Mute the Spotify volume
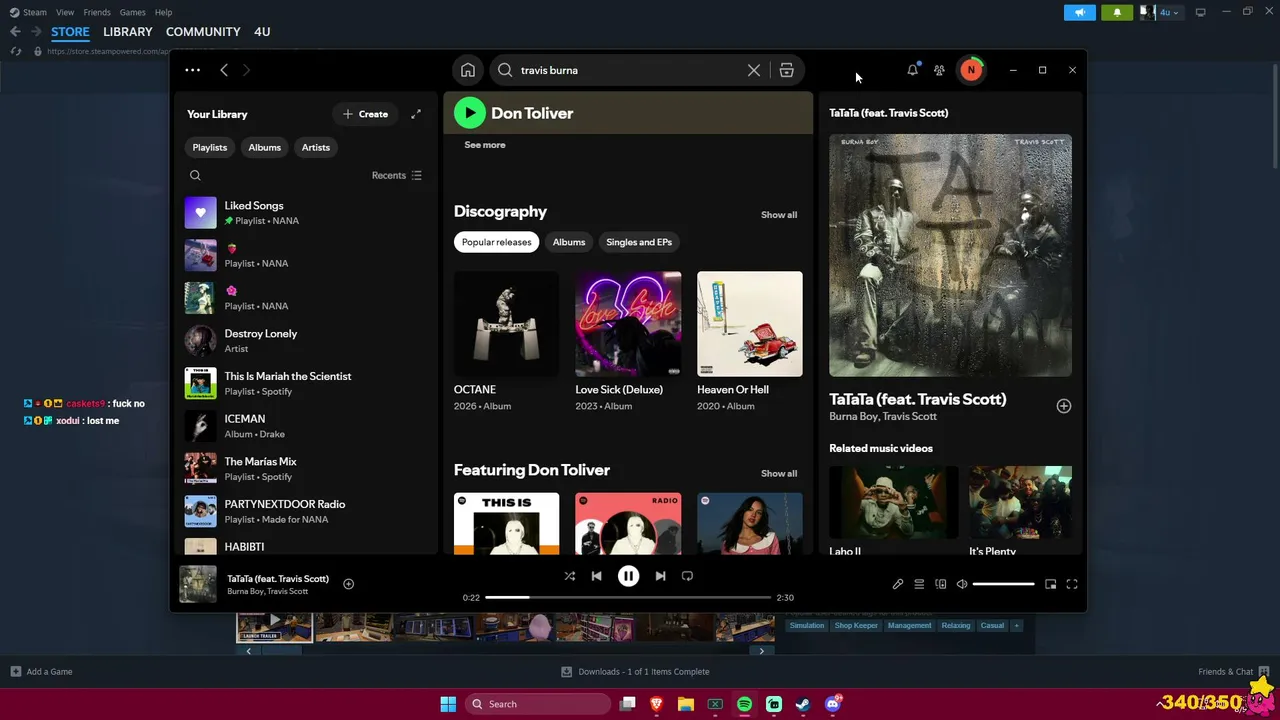 tap(962, 584)
